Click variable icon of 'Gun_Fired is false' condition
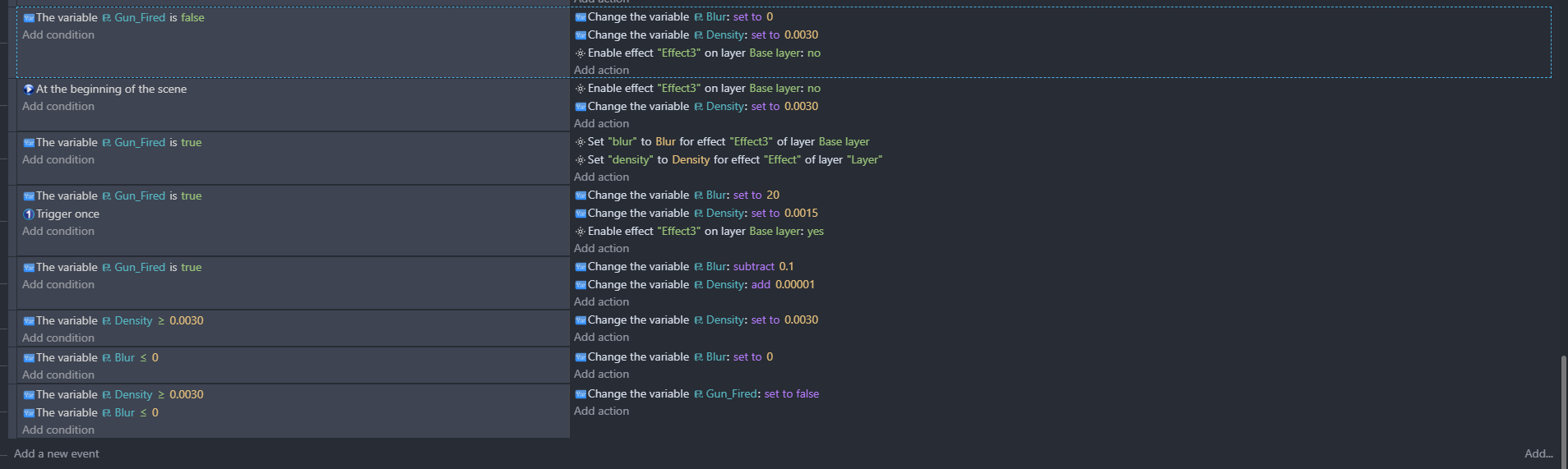Image resolution: width=1568 pixels, height=469 pixels. 29,18
